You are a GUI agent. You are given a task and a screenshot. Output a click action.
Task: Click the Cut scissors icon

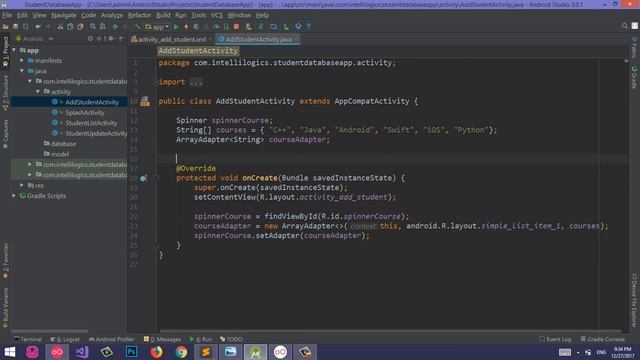pyautogui.click(x=60, y=27)
